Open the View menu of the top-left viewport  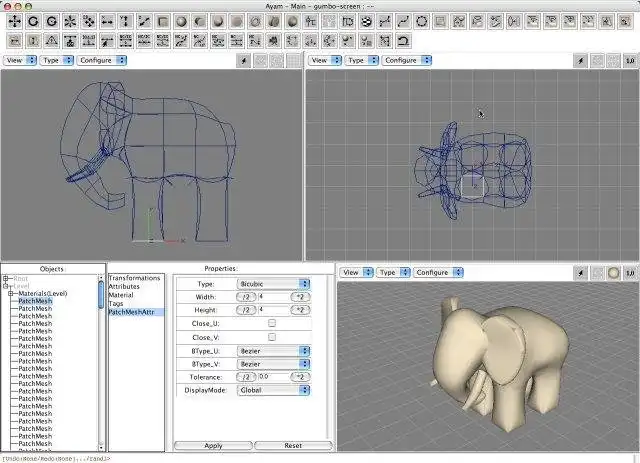(x=20, y=60)
